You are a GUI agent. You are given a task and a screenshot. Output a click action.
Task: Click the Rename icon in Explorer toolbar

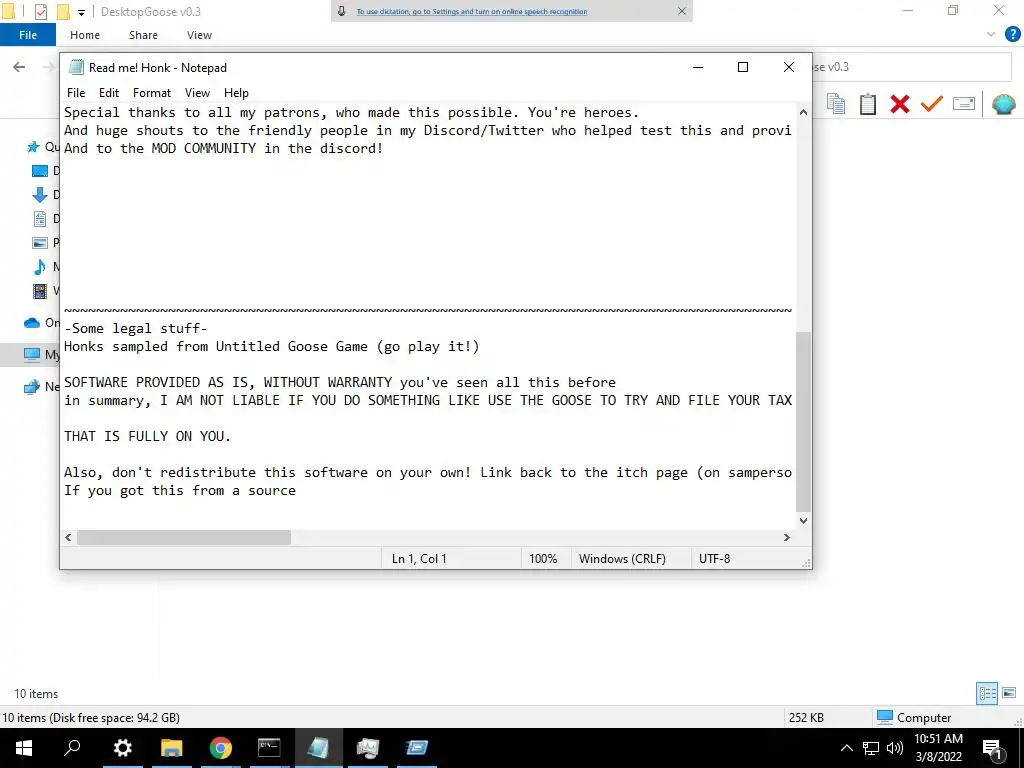964,104
